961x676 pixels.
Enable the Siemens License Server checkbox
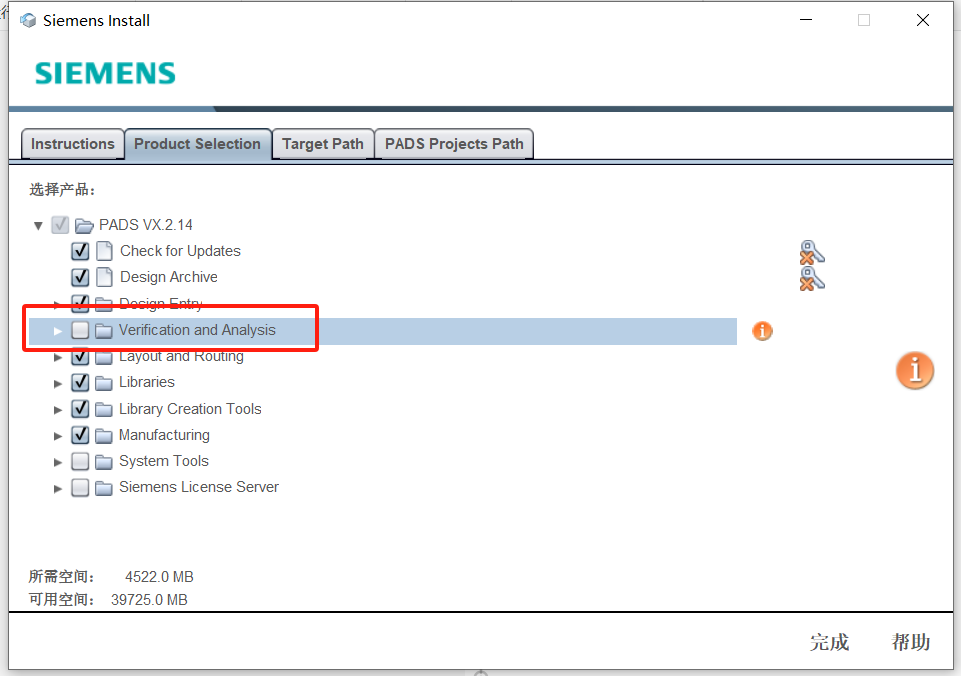[x=80, y=487]
